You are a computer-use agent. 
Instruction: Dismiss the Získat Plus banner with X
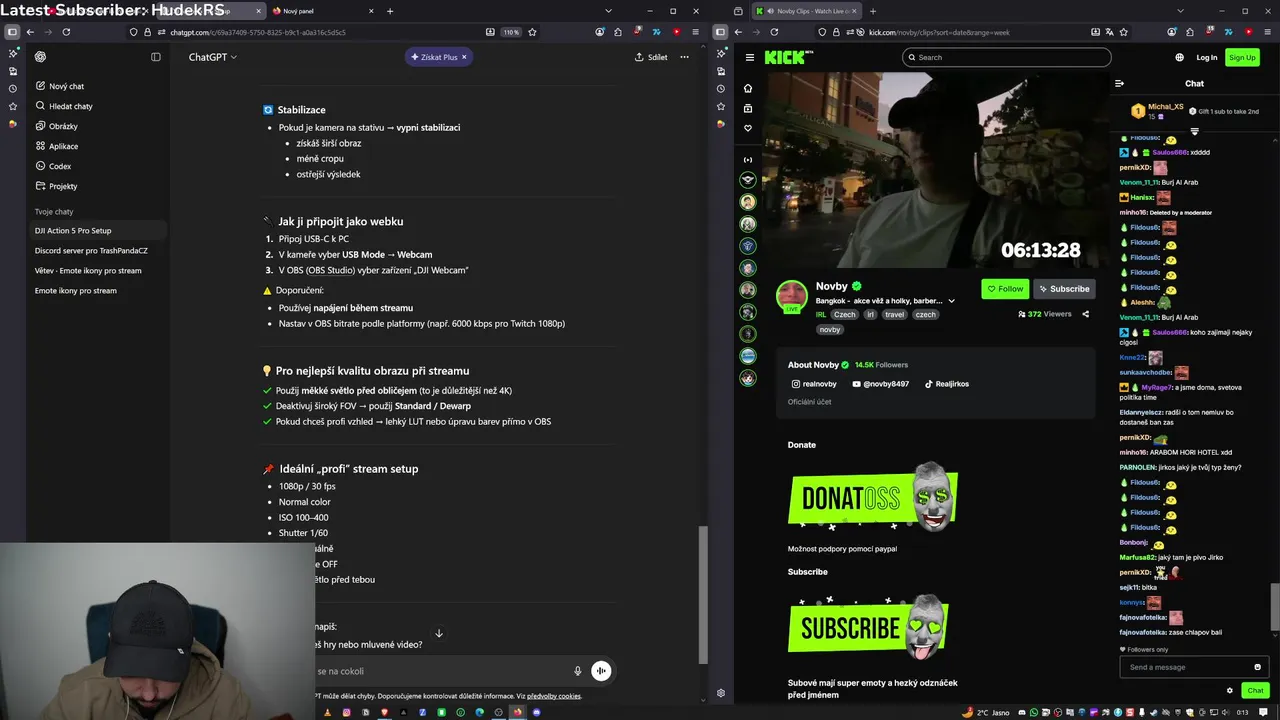tap(464, 57)
